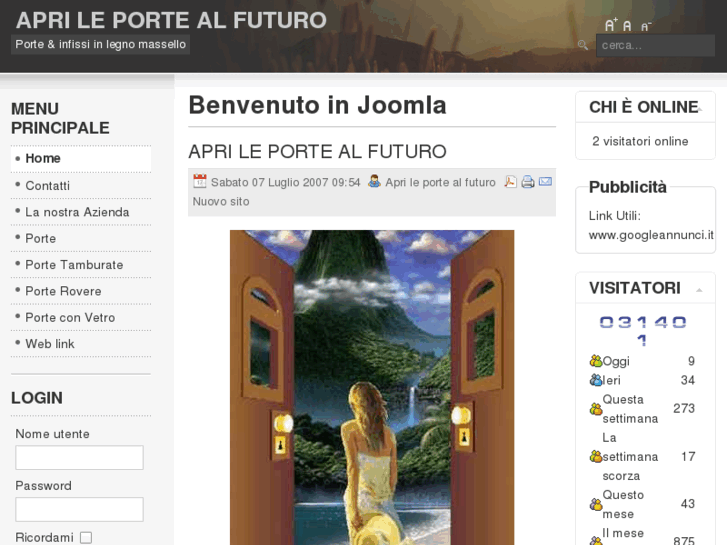The image size is (727, 545).
Task: Click the 'Nuovo sito' category text
Action: click(x=221, y=202)
